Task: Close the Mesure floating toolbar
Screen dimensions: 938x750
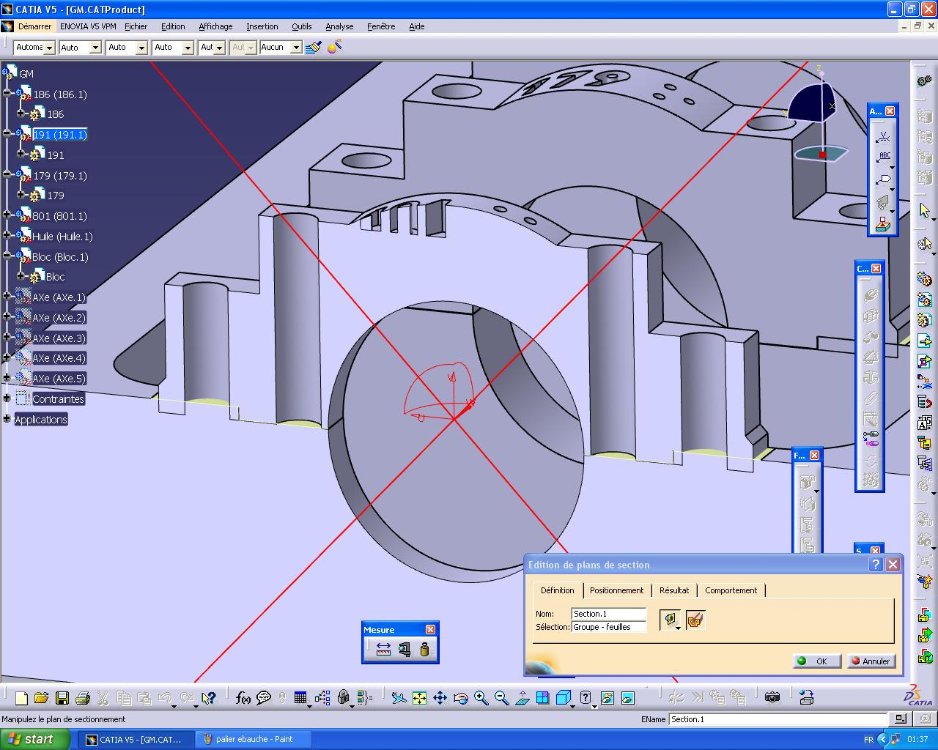Action: point(430,629)
